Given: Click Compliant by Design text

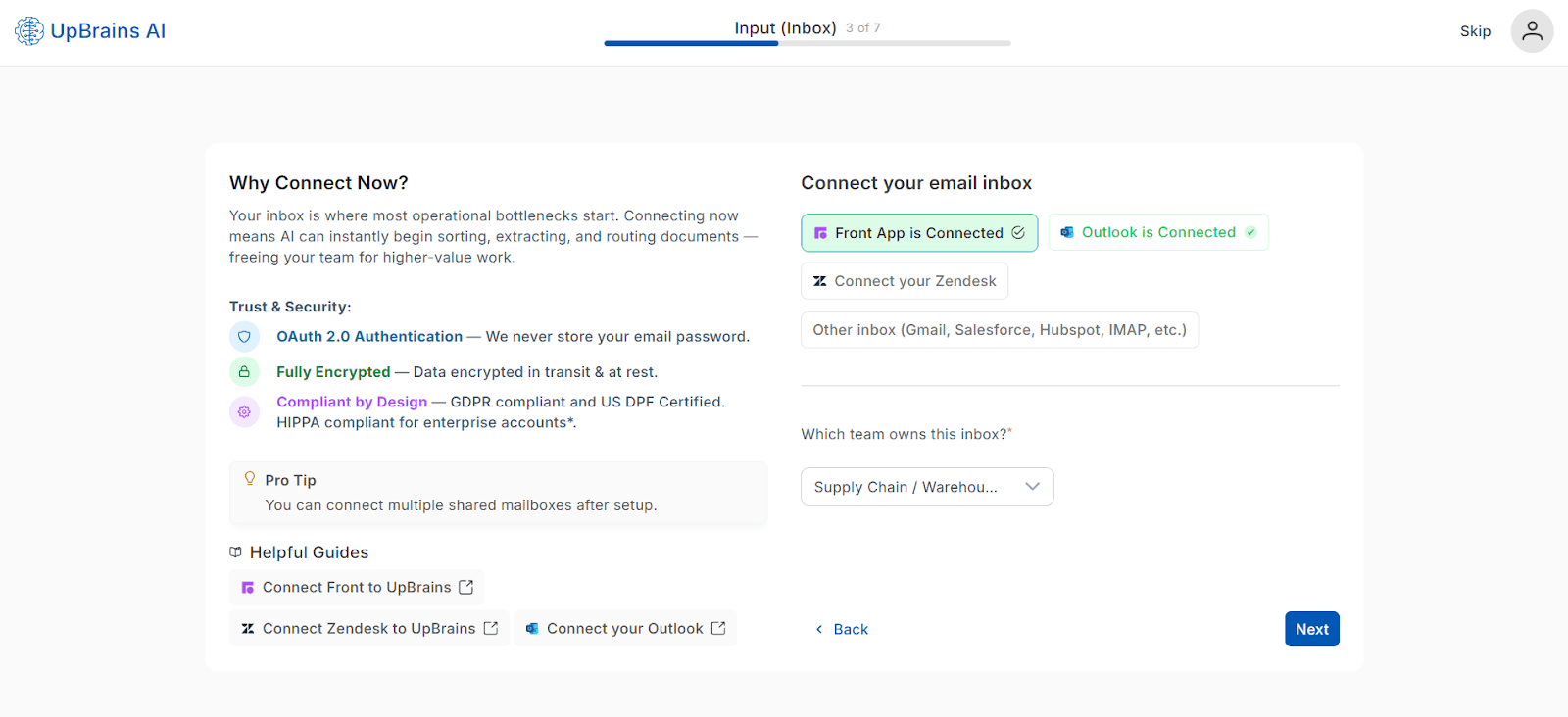Looking at the screenshot, I should (x=352, y=402).
